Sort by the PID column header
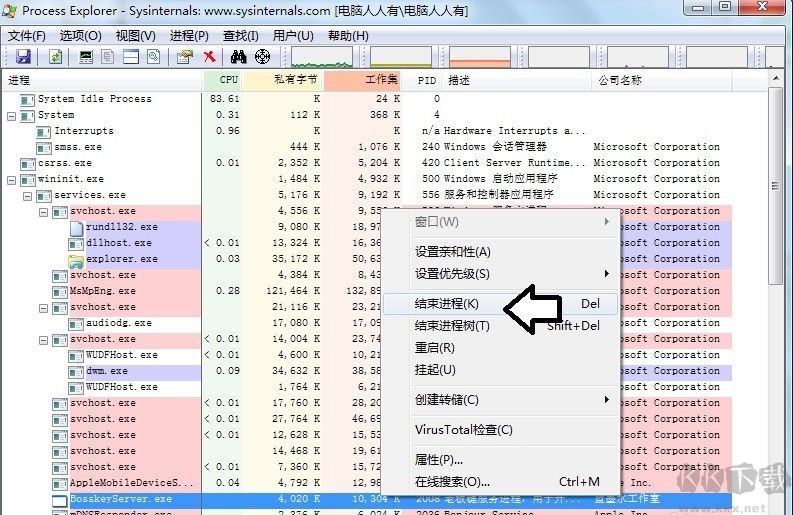 pyautogui.click(x=423, y=80)
